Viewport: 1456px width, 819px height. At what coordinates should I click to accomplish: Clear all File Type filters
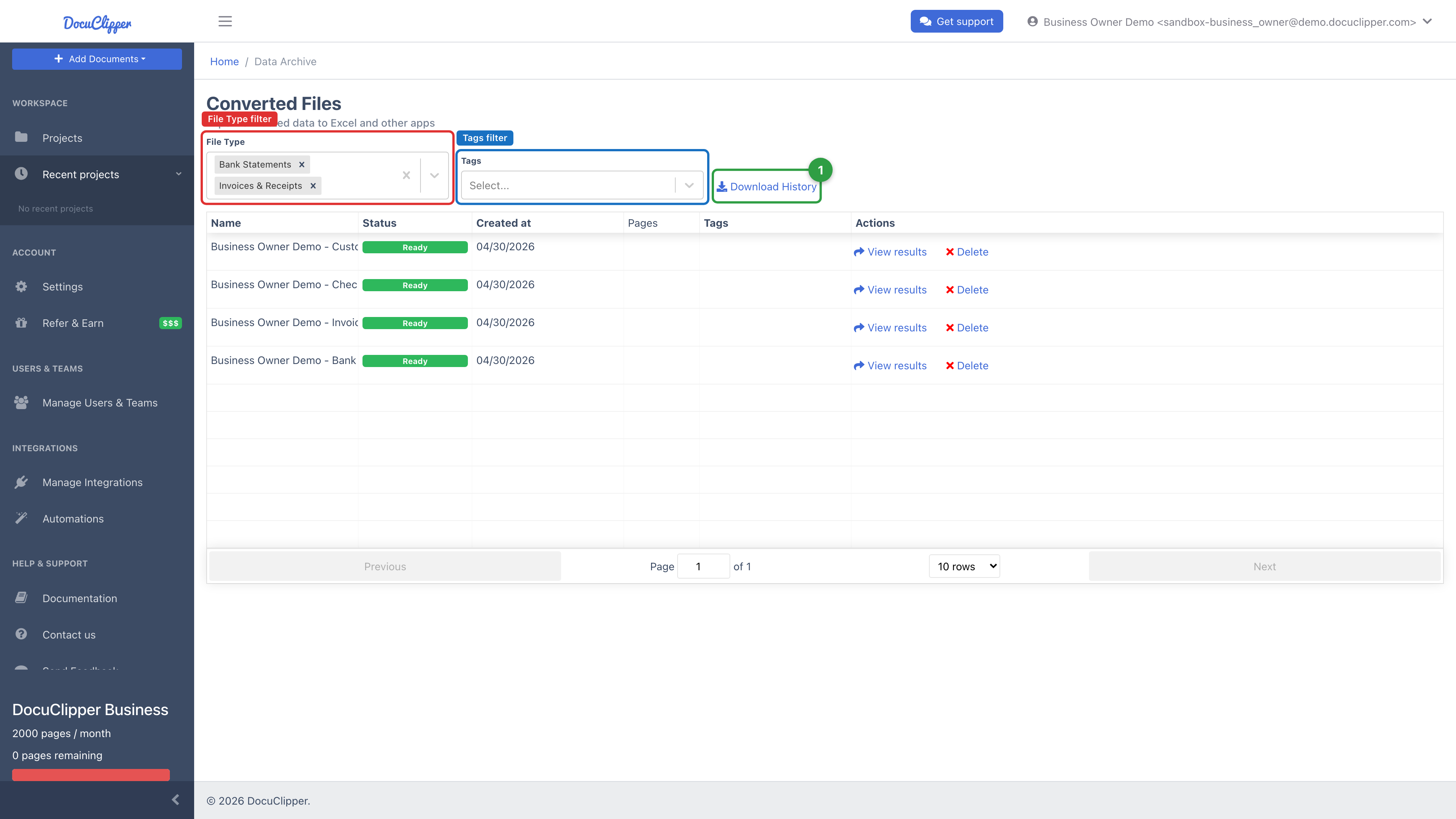point(406,175)
